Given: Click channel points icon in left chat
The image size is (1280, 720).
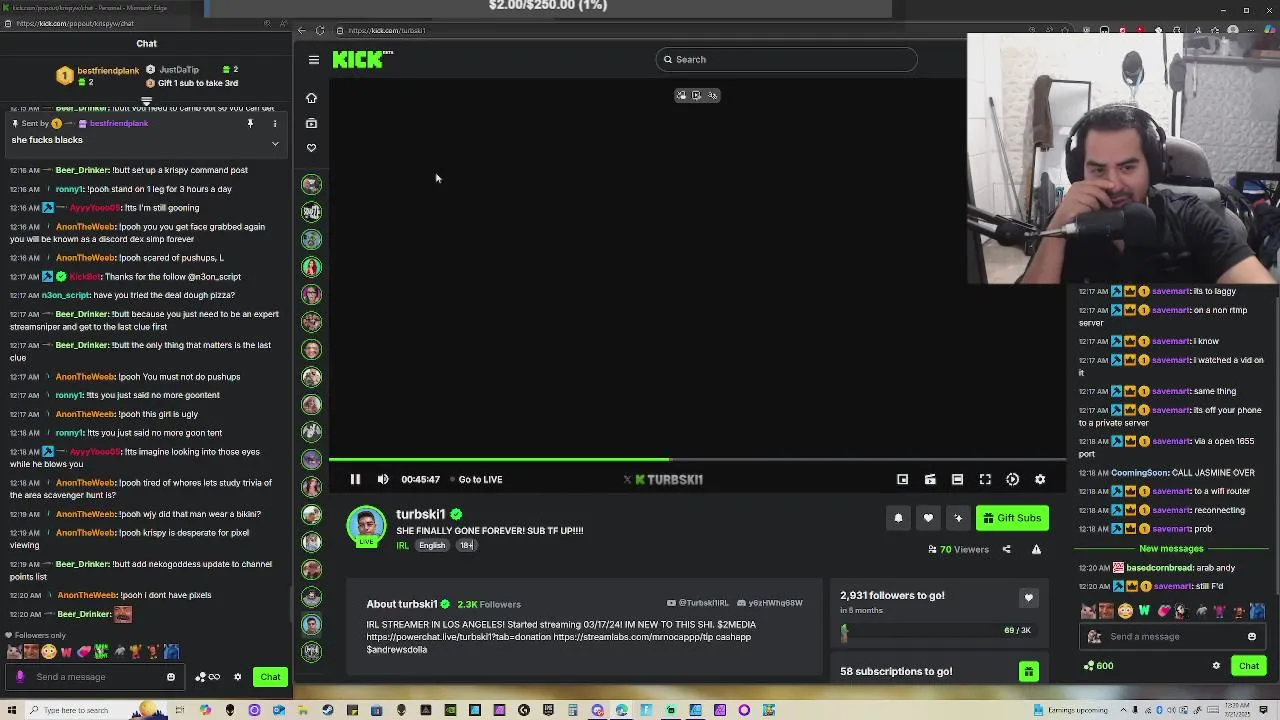Looking at the screenshot, I should [208, 677].
